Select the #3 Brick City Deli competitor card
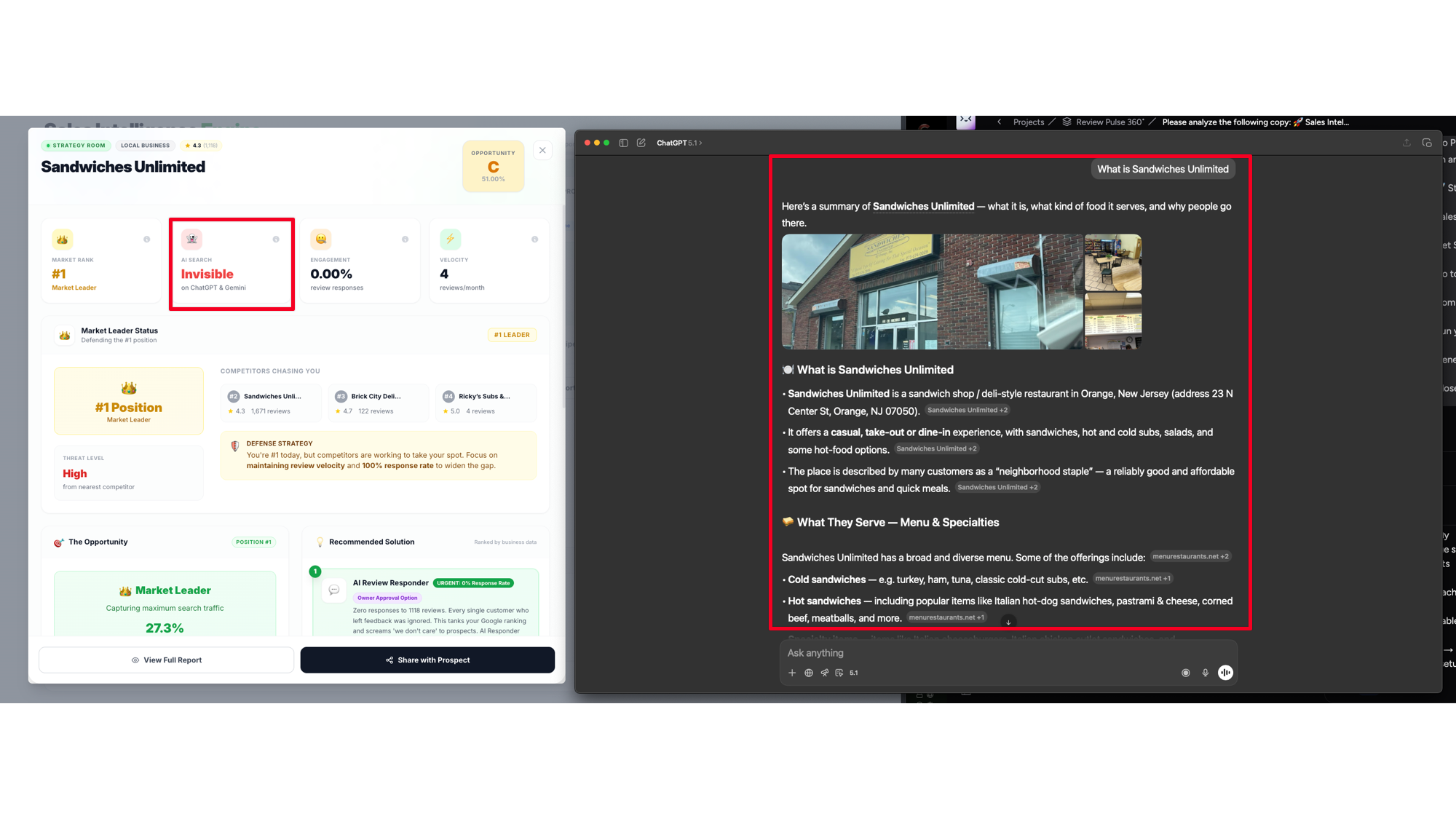Image resolution: width=1456 pixels, height=819 pixels. pyautogui.click(x=379, y=403)
